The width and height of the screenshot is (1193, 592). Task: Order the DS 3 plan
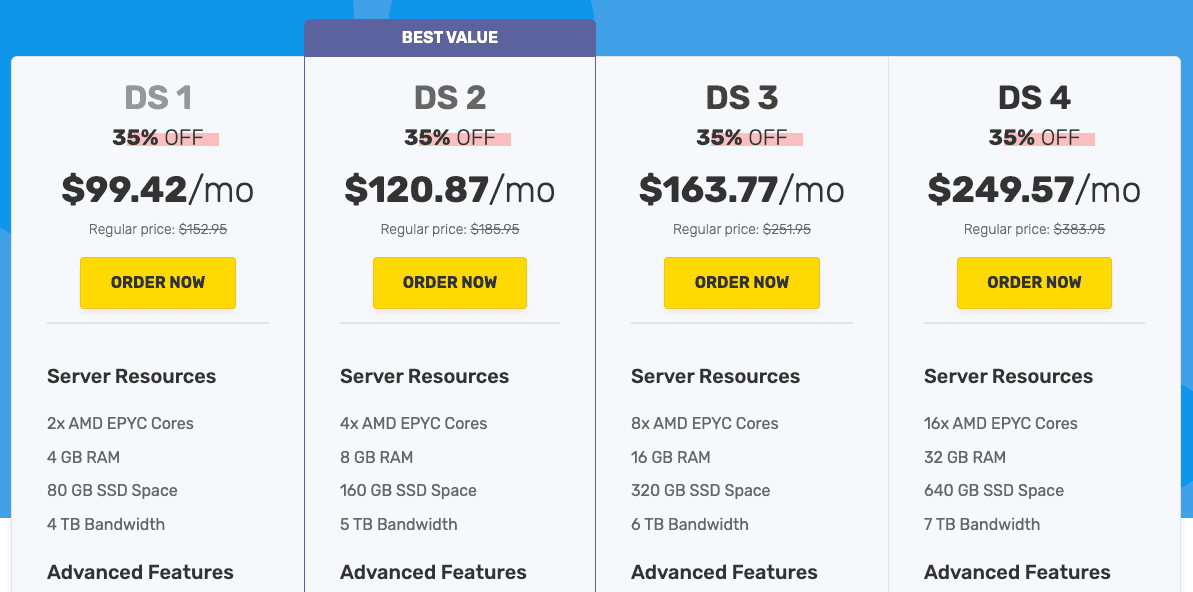pos(741,283)
